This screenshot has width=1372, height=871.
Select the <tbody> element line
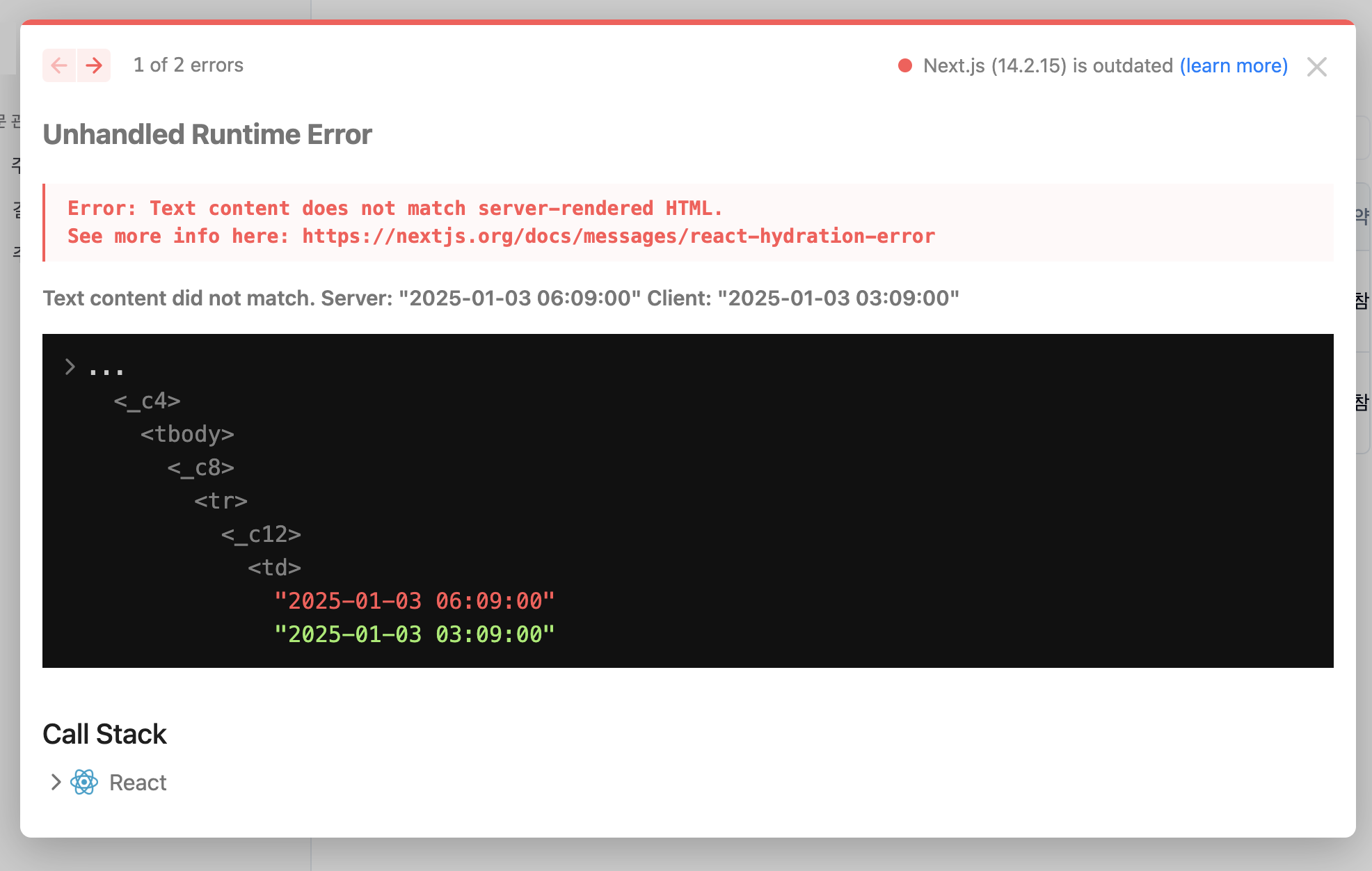[187, 434]
